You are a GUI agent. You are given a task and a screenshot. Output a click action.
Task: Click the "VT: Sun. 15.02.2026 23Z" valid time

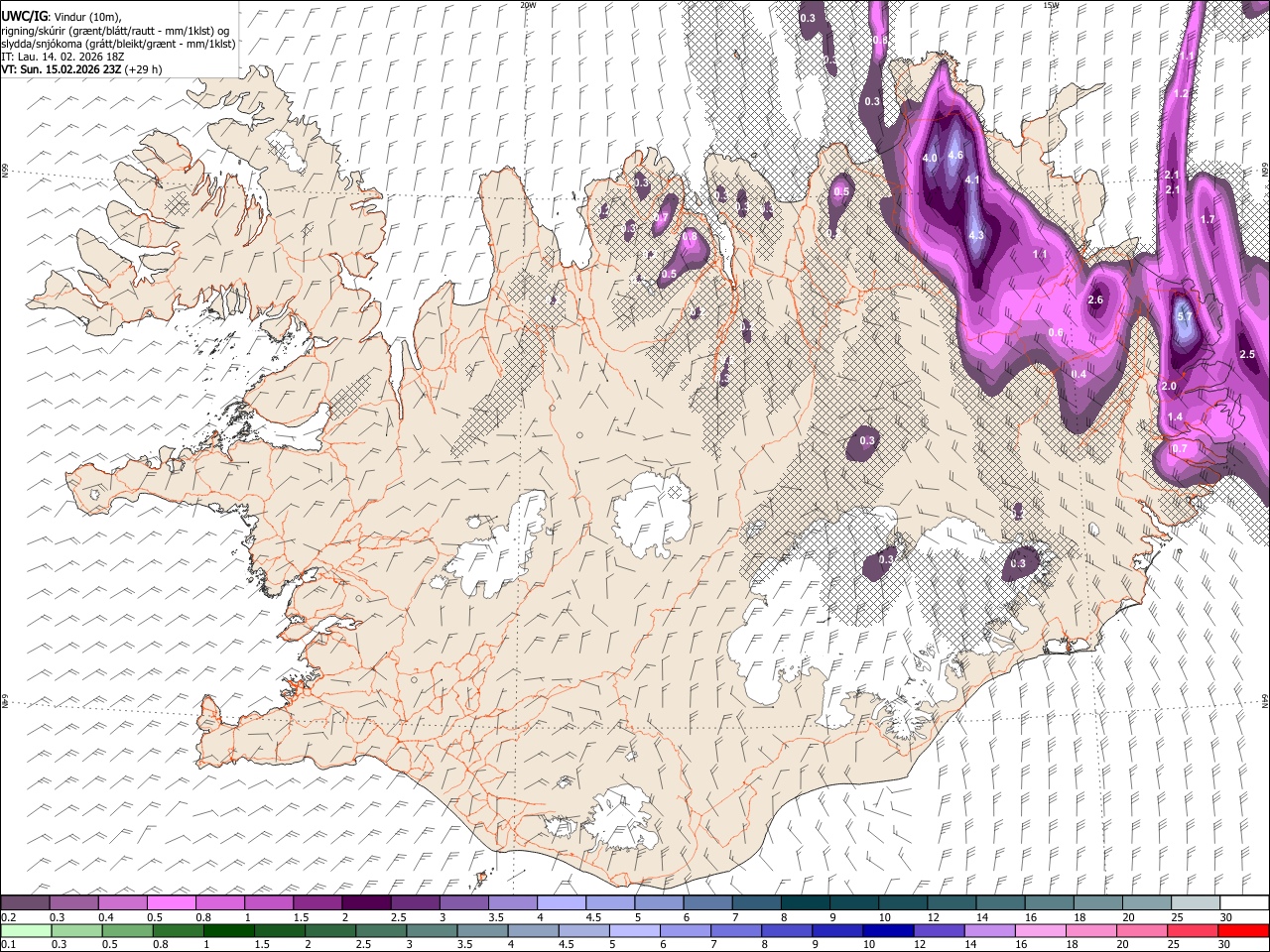[x=62, y=69]
